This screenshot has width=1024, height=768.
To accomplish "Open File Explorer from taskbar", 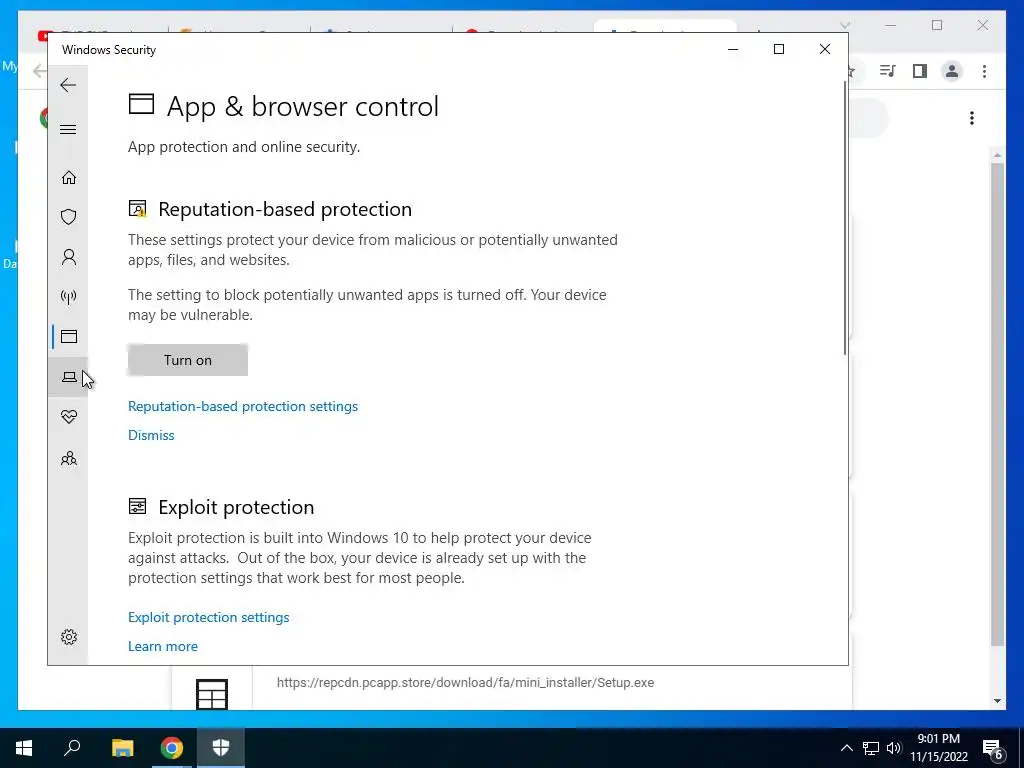I will 122,748.
